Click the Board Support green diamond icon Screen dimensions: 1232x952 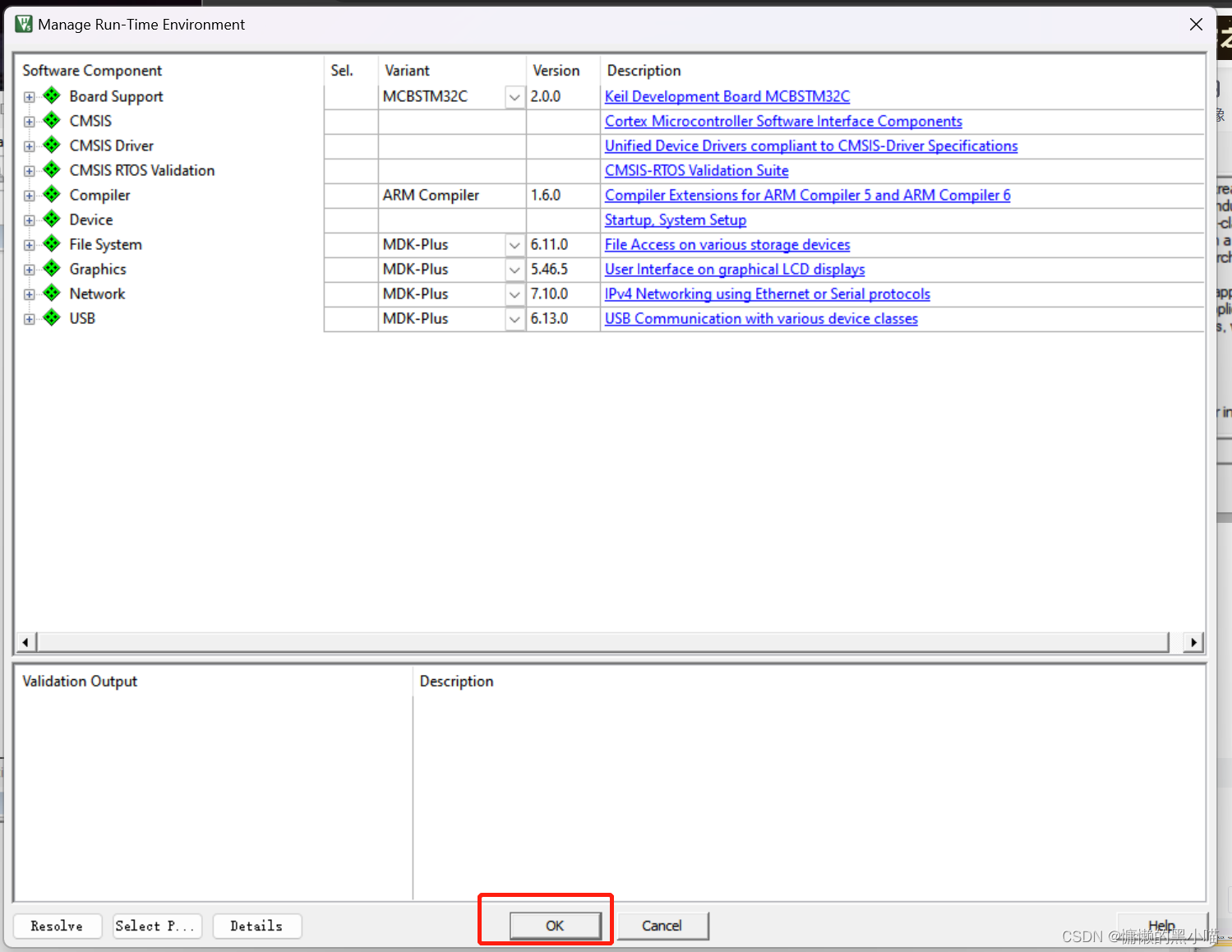point(52,96)
